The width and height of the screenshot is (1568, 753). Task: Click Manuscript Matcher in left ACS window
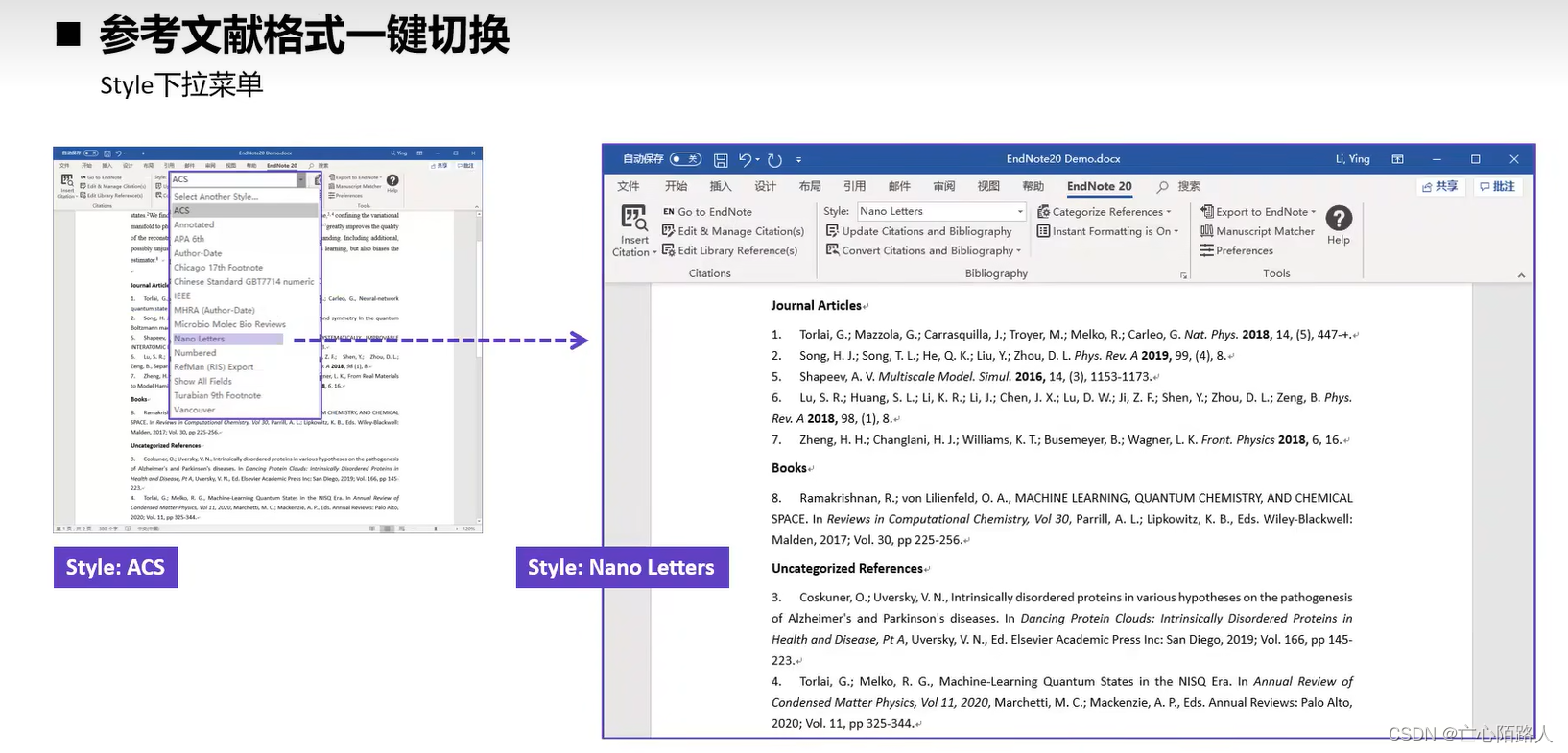point(354,186)
